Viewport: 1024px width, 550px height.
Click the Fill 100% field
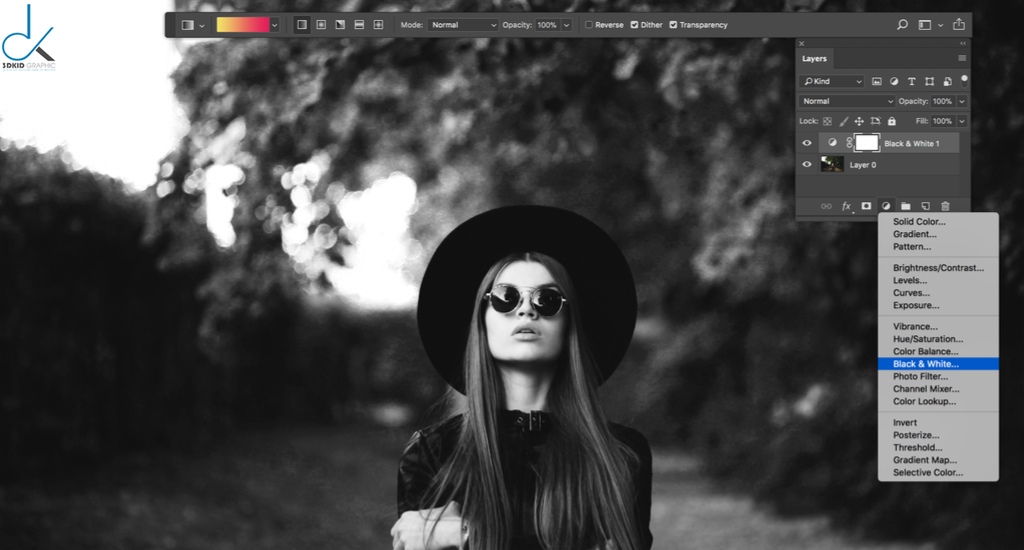point(943,121)
